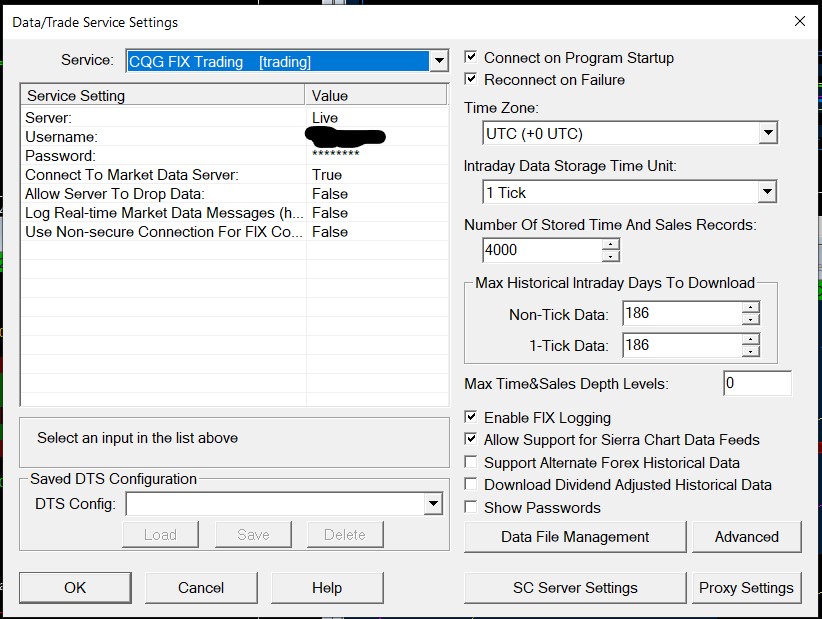Decrease 1-Tick Data days value

pos(751,351)
